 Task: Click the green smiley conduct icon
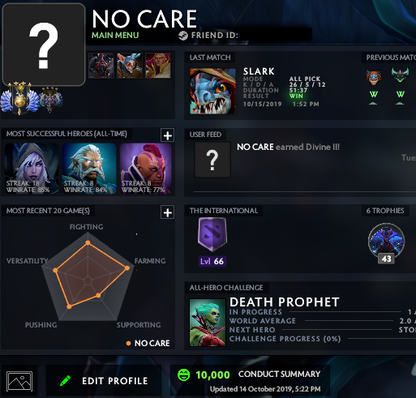pyautogui.click(x=184, y=375)
